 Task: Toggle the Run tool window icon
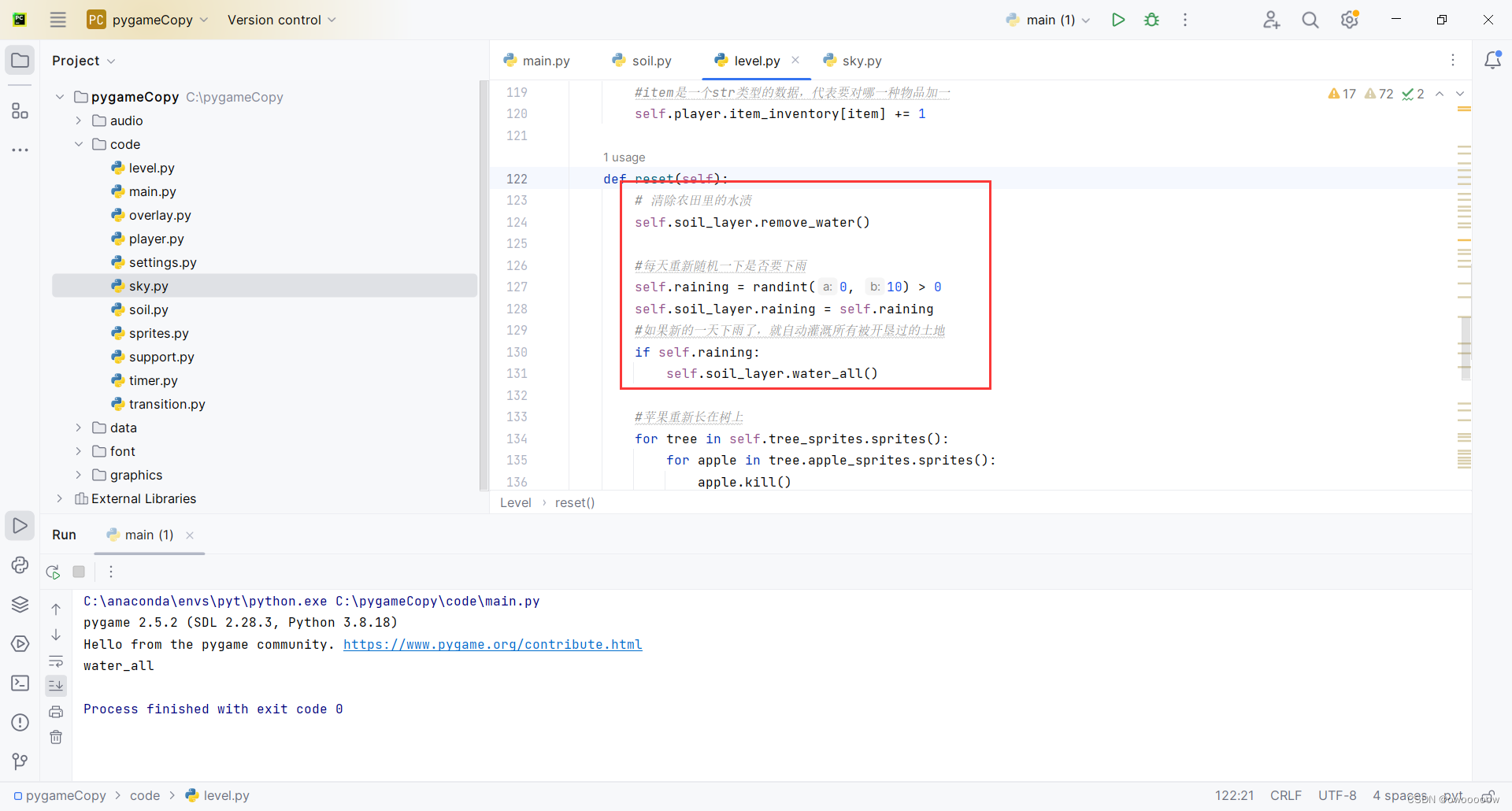click(20, 525)
